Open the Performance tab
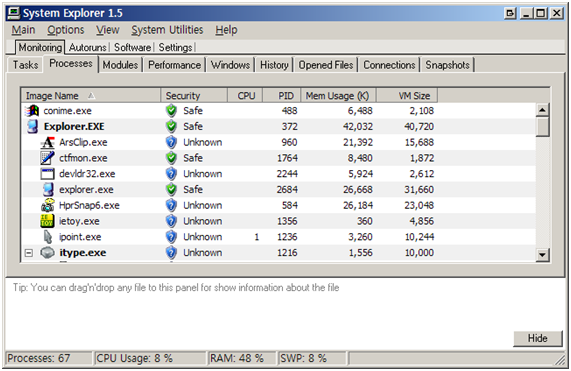Viewport: 571px width, 371px height. (174, 65)
